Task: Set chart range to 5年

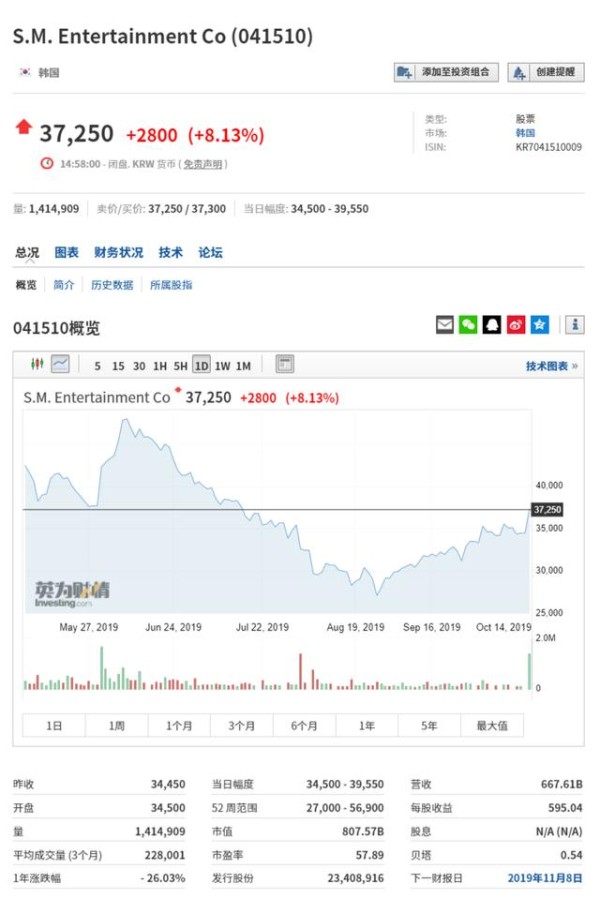Action: pyautogui.click(x=429, y=726)
